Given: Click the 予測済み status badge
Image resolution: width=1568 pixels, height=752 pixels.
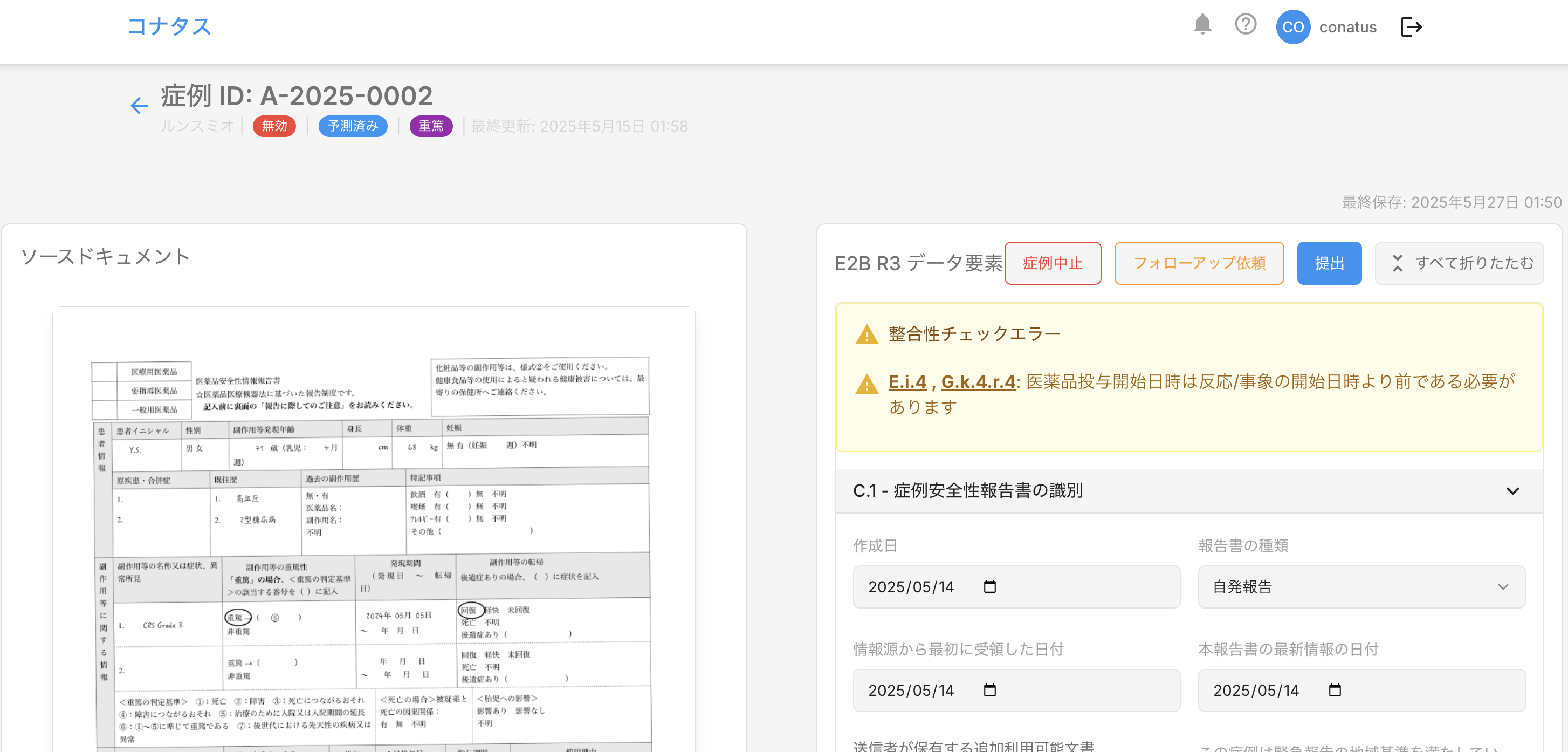Looking at the screenshot, I should (353, 126).
